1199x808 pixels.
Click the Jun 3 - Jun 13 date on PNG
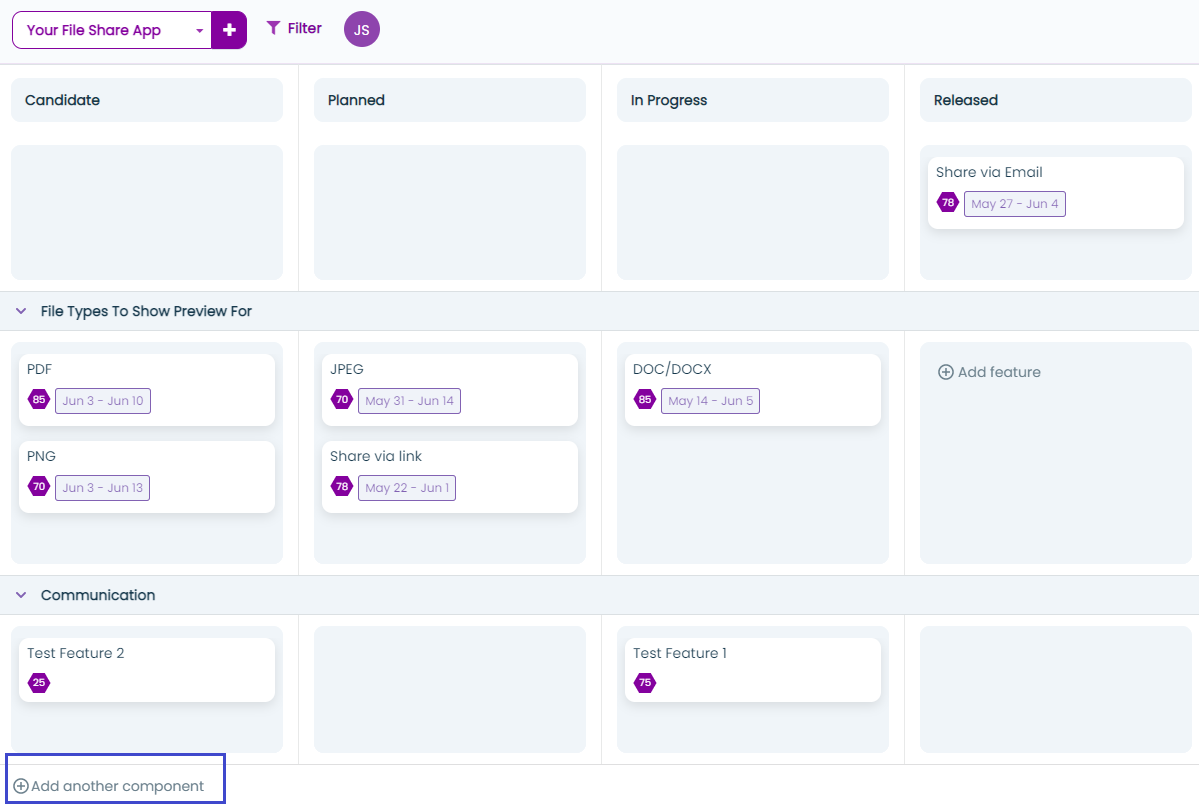click(x=103, y=488)
